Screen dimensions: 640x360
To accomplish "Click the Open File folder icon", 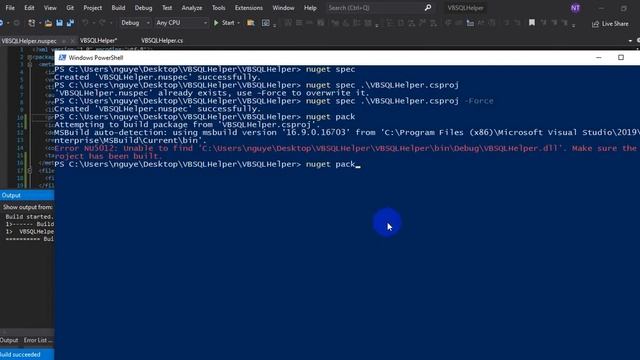I will click(48, 23).
